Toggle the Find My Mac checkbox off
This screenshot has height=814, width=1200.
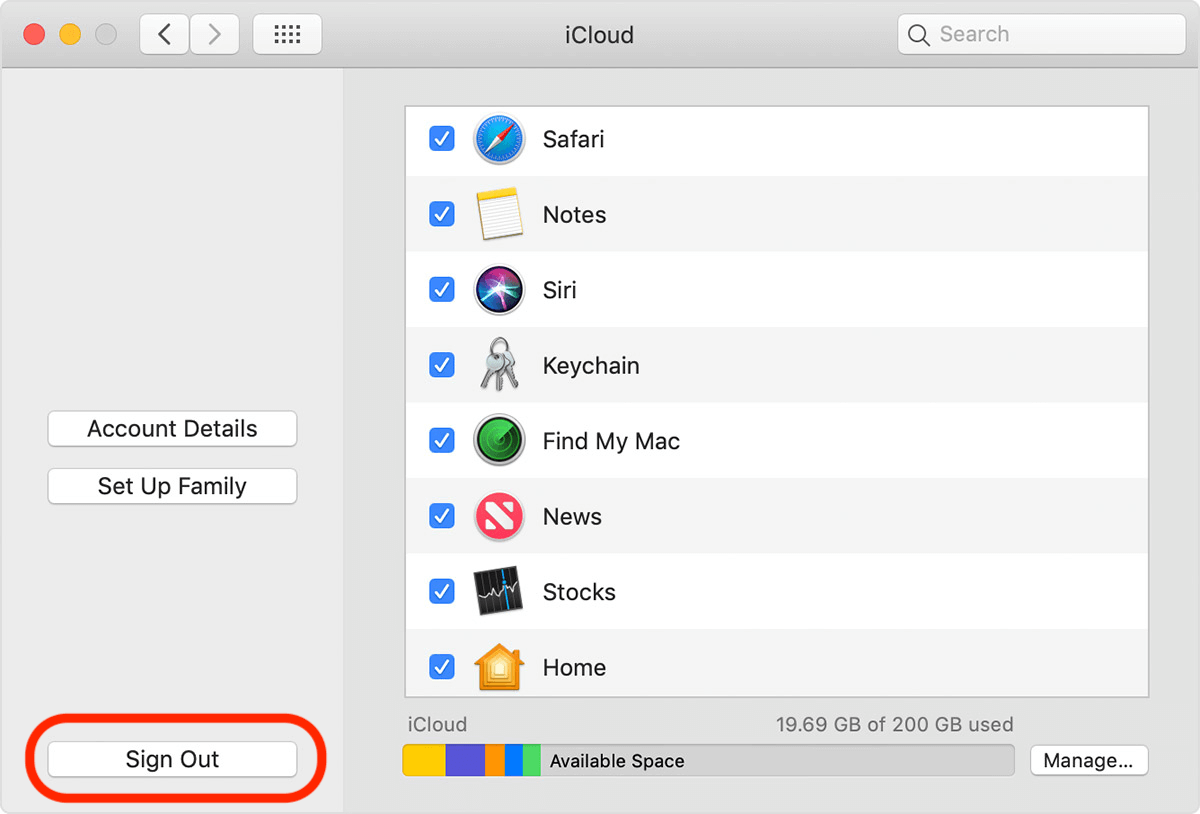tap(441, 440)
